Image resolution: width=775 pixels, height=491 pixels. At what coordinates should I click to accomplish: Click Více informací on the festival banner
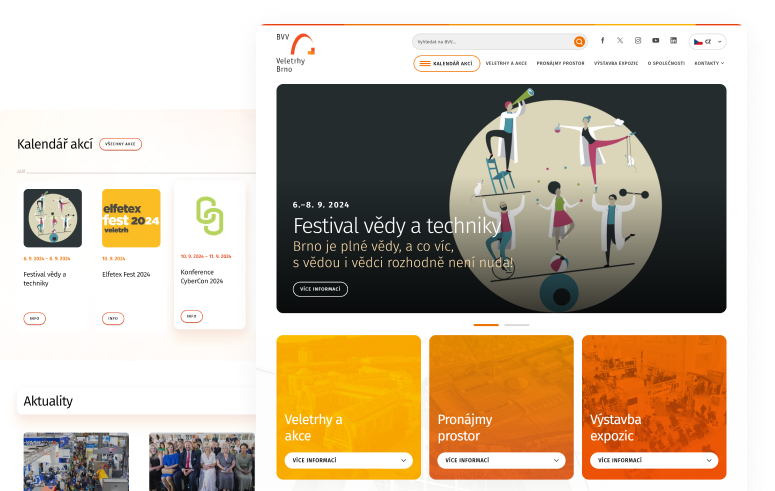[320, 289]
